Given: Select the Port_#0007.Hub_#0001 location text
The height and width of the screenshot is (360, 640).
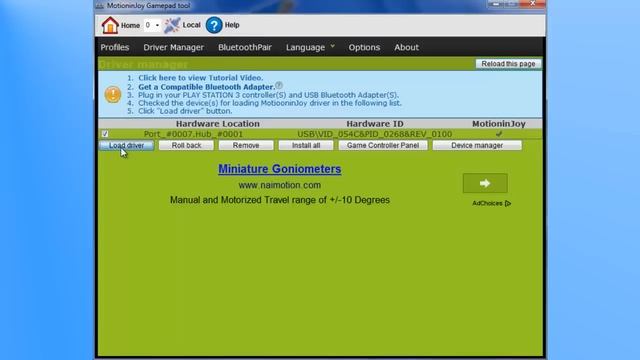Looking at the screenshot, I should 193,134.
